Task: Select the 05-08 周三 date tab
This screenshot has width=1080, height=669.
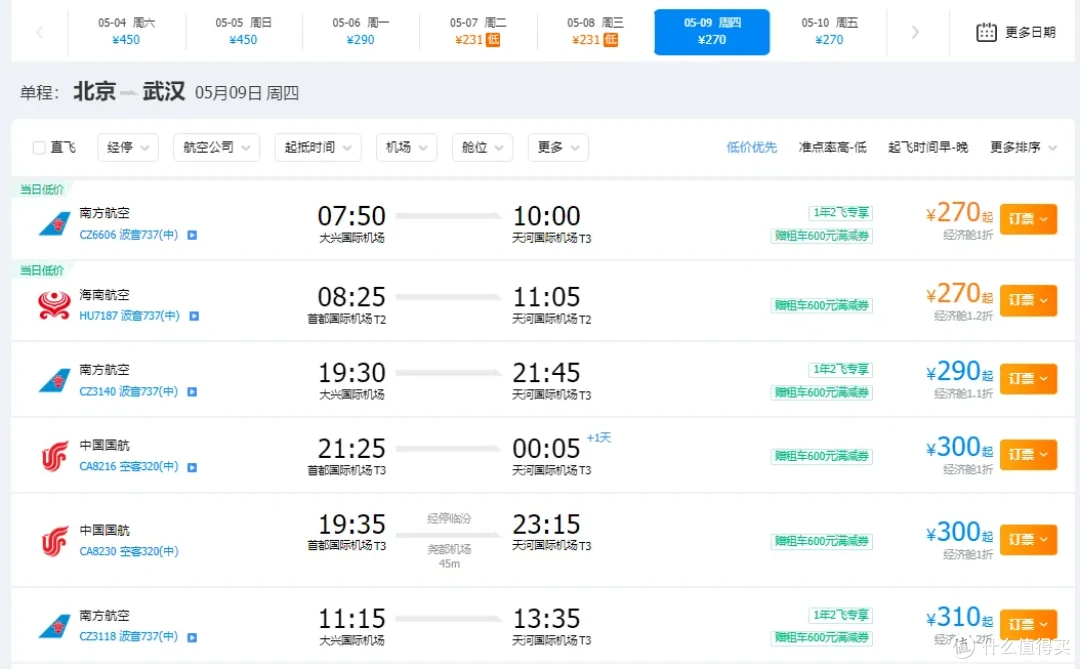Action: (x=594, y=32)
